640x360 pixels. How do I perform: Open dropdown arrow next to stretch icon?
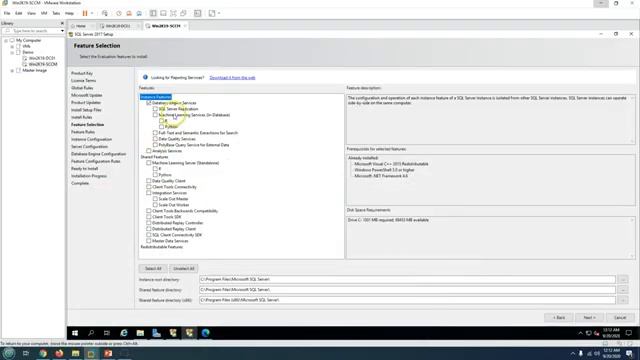coord(219,13)
